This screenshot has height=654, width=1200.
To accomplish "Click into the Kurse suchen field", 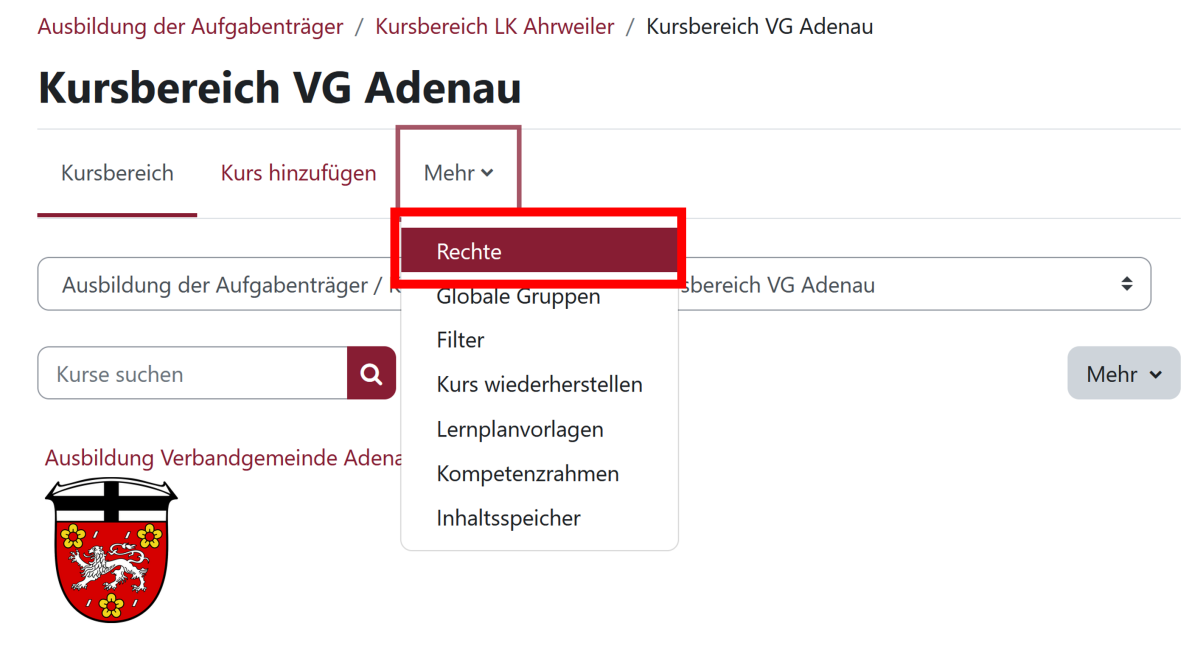I will click(x=192, y=374).
